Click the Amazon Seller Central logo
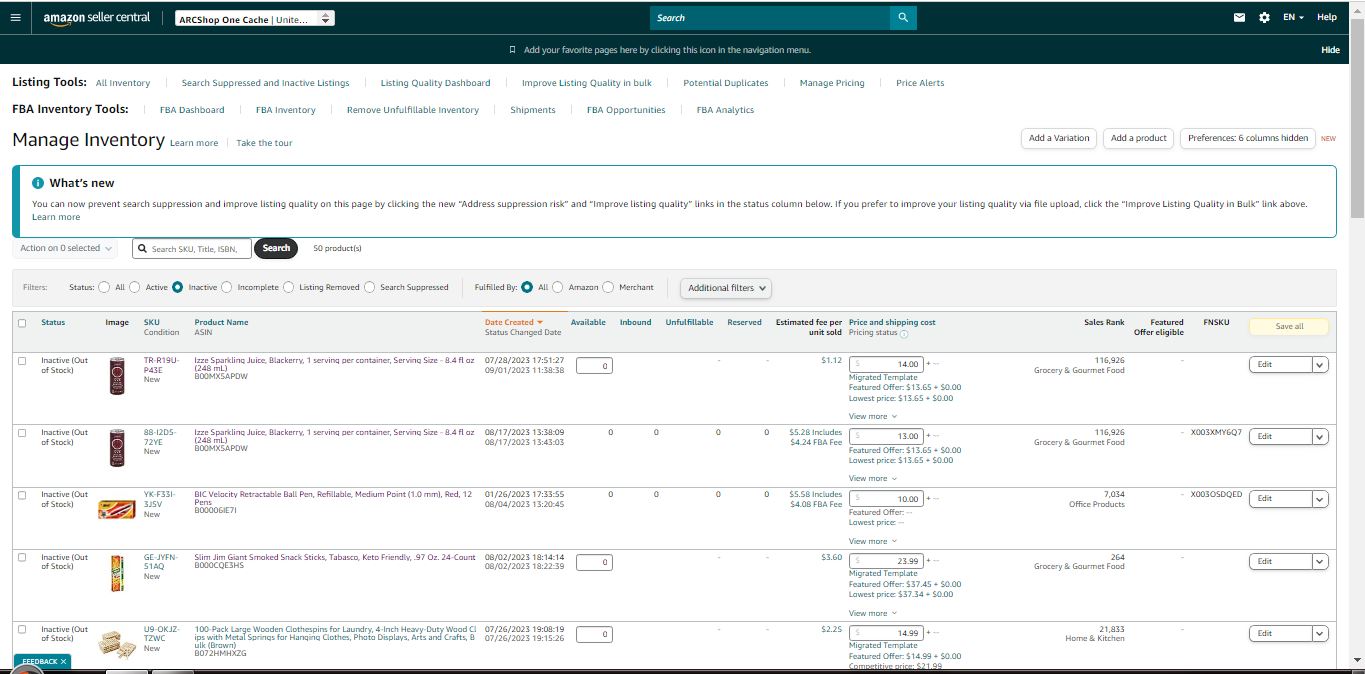The width and height of the screenshot is (1365, 674). point(96,18)
